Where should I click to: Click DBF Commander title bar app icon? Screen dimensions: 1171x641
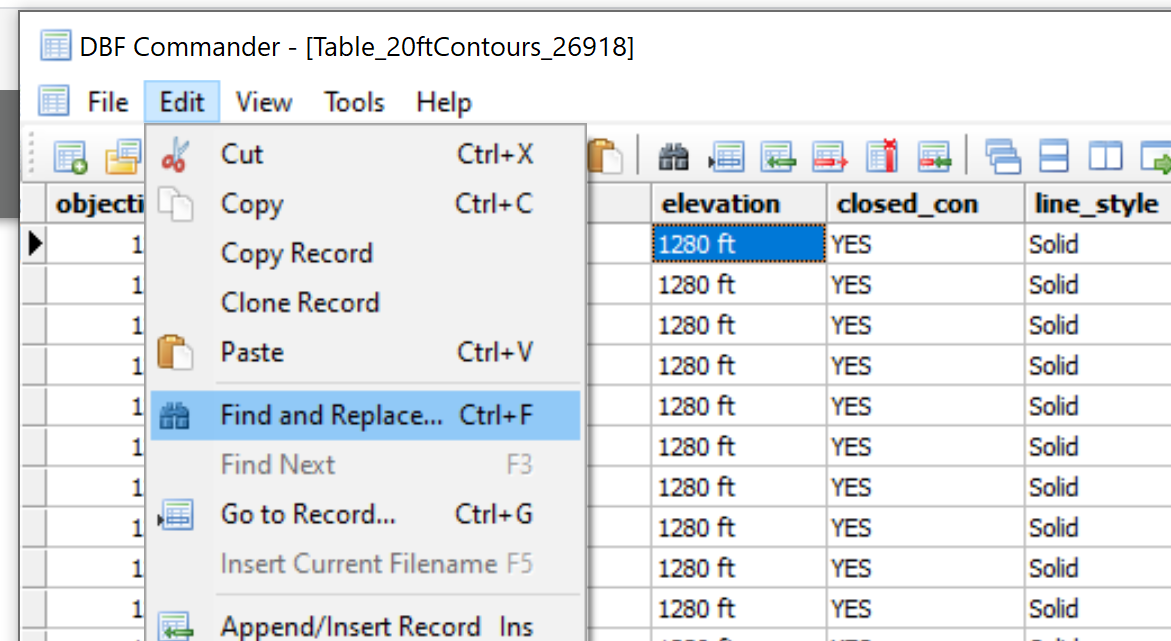pyautogui.click(x=55, y=46)
